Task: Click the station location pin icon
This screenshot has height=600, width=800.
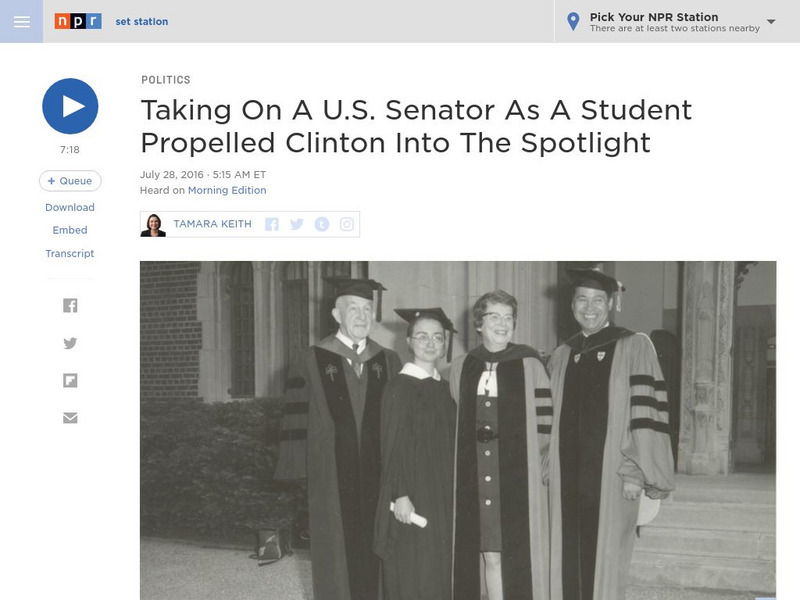Action: 573,21
